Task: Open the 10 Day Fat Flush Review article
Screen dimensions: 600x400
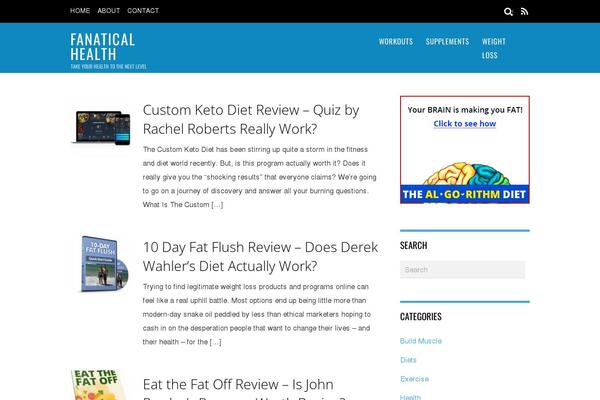Action: click(x=260, y=256)
